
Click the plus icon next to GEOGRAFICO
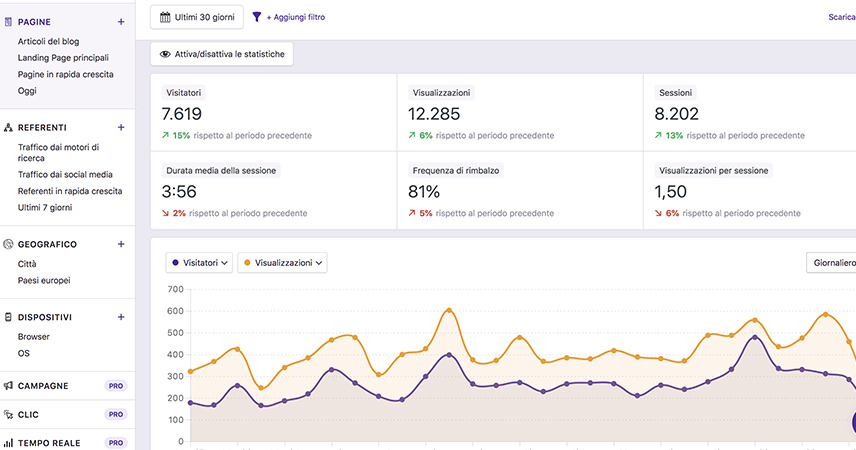(x=121, y=244)
